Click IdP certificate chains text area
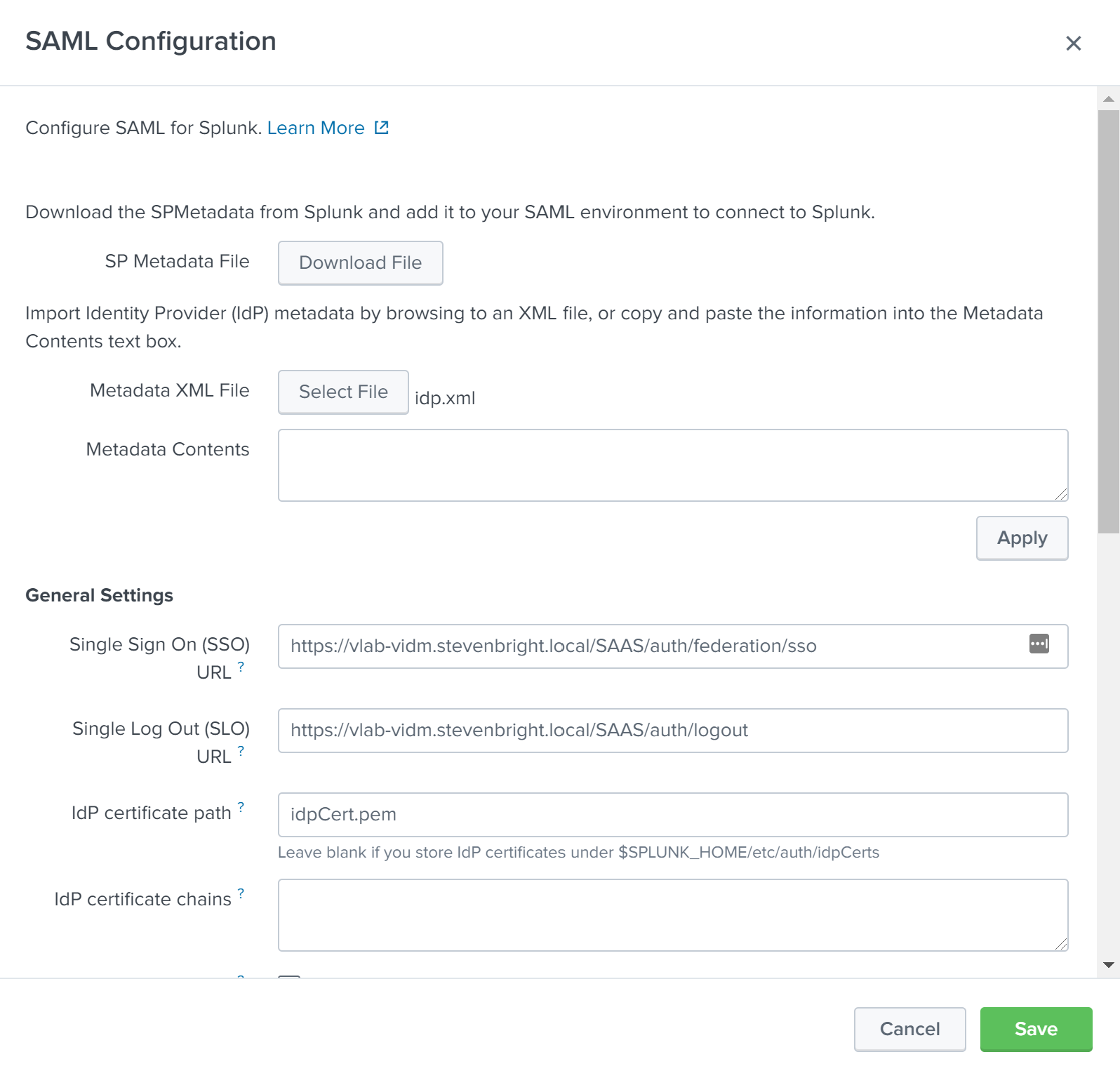The width and height of the screenshot is (1120, 1078). pos(672,914)
